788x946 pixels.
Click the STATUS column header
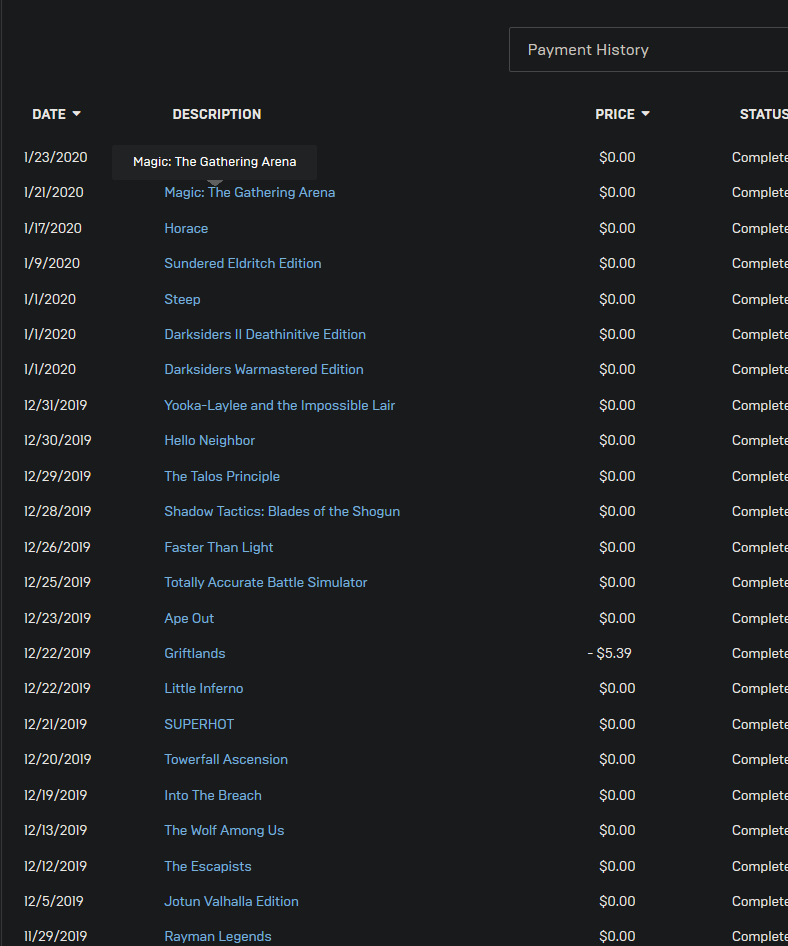[763, 114]
